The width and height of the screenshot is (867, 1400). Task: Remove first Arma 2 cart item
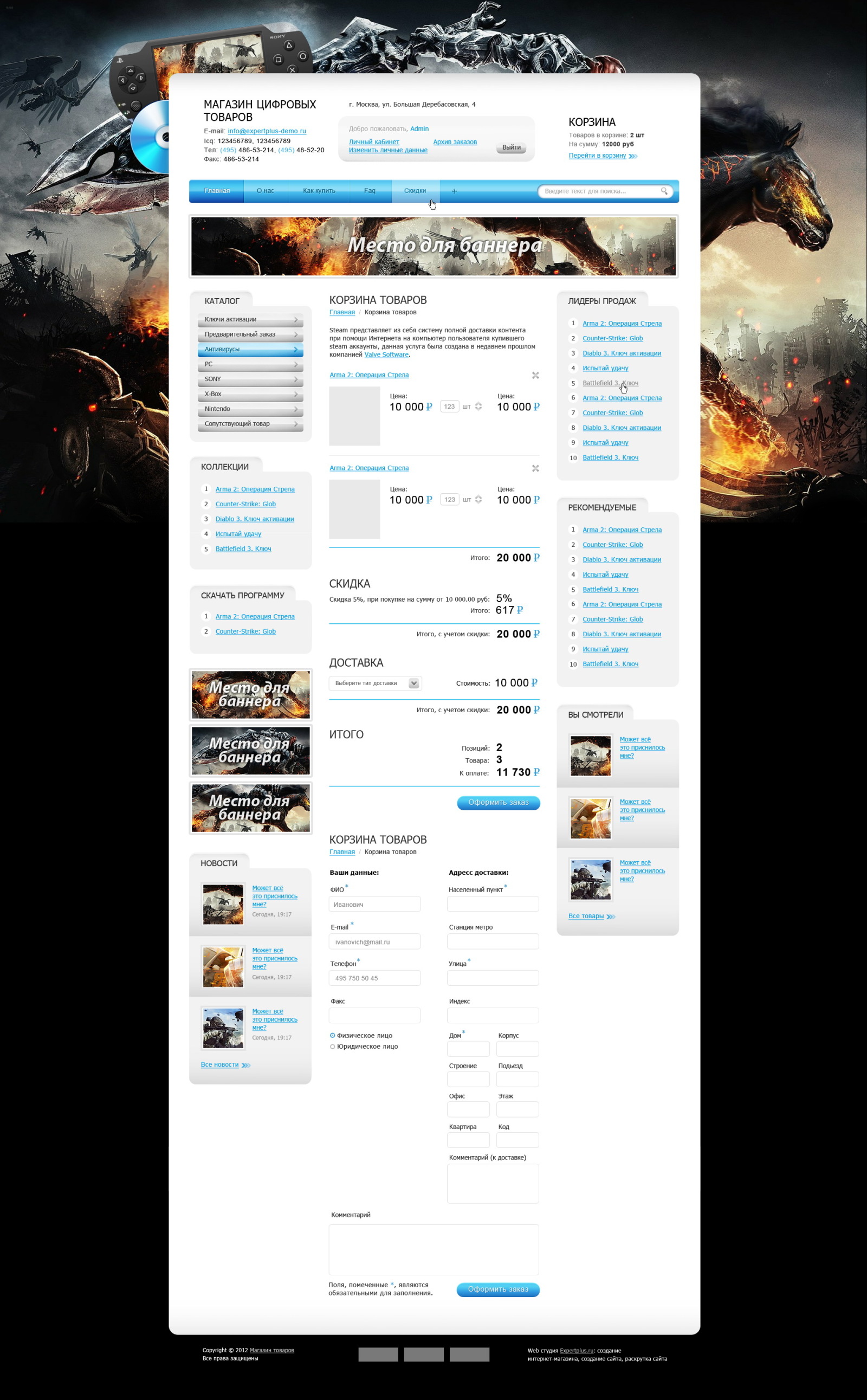pos(535,375)
